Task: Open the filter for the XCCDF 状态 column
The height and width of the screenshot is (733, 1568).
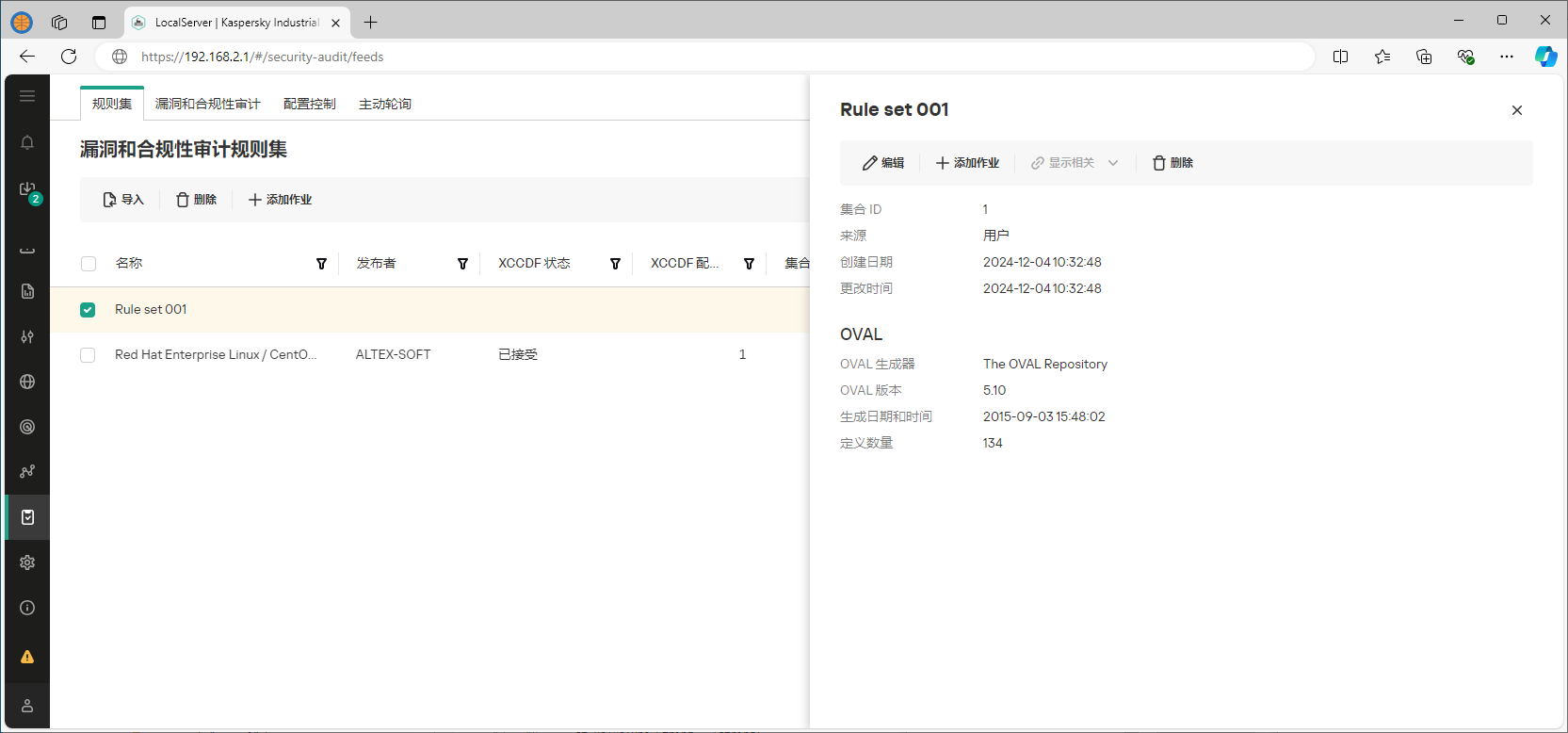Action: click(615, 264)
